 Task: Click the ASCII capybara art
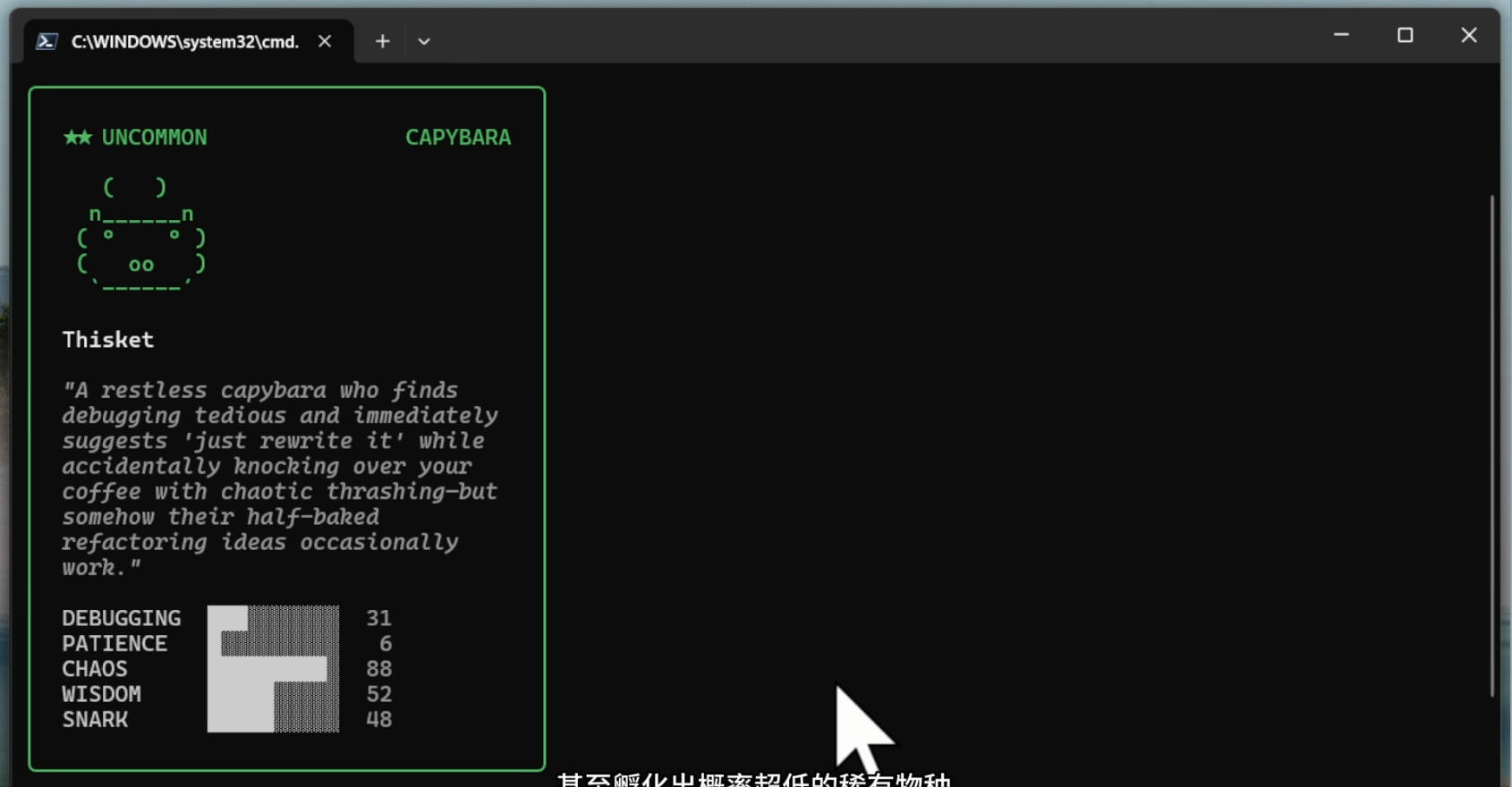coord(141,237)
